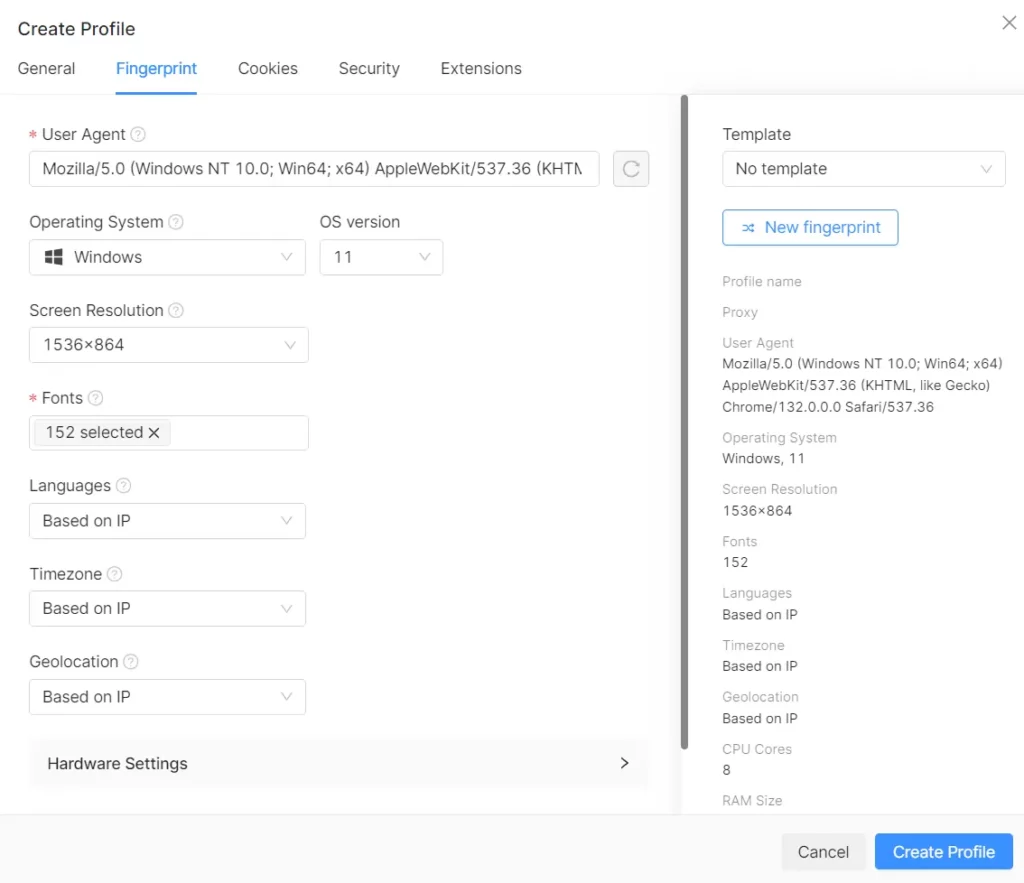Cancel the profile creation
The width and height of the screenshot is (1024, 883).
[823, 851]
